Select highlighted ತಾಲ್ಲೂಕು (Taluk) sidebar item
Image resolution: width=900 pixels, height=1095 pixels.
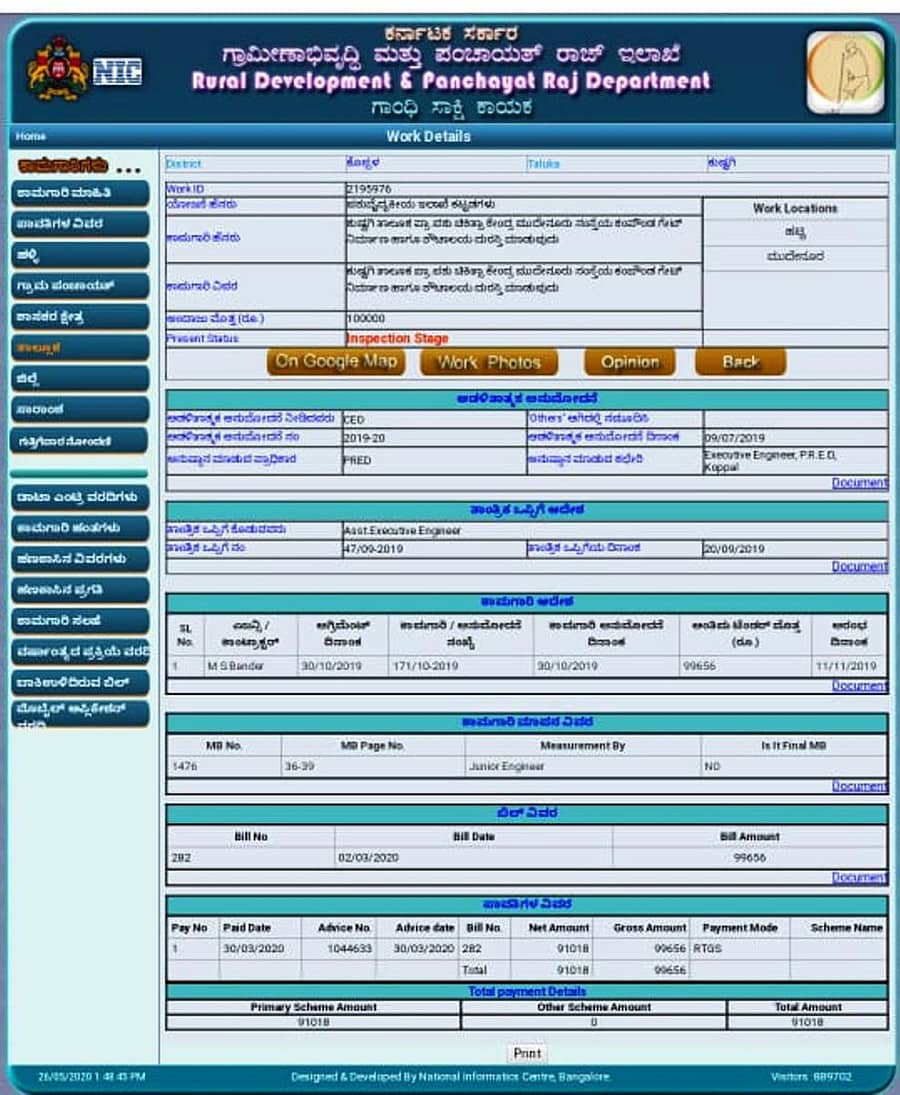click(x=80, y=348)
